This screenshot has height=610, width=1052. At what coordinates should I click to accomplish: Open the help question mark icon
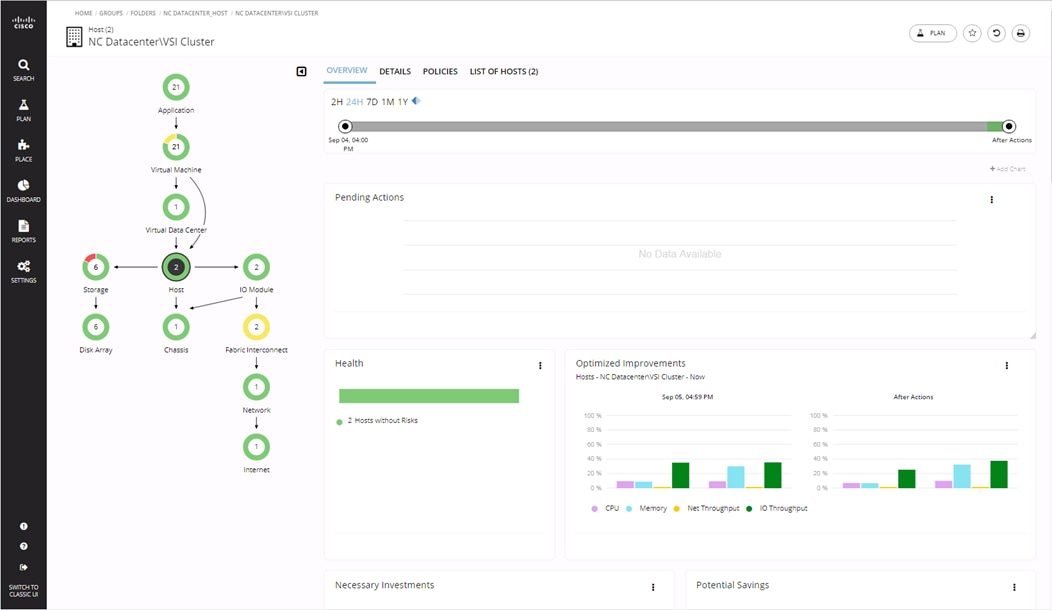pyautogui.click(x=23, y=546)
